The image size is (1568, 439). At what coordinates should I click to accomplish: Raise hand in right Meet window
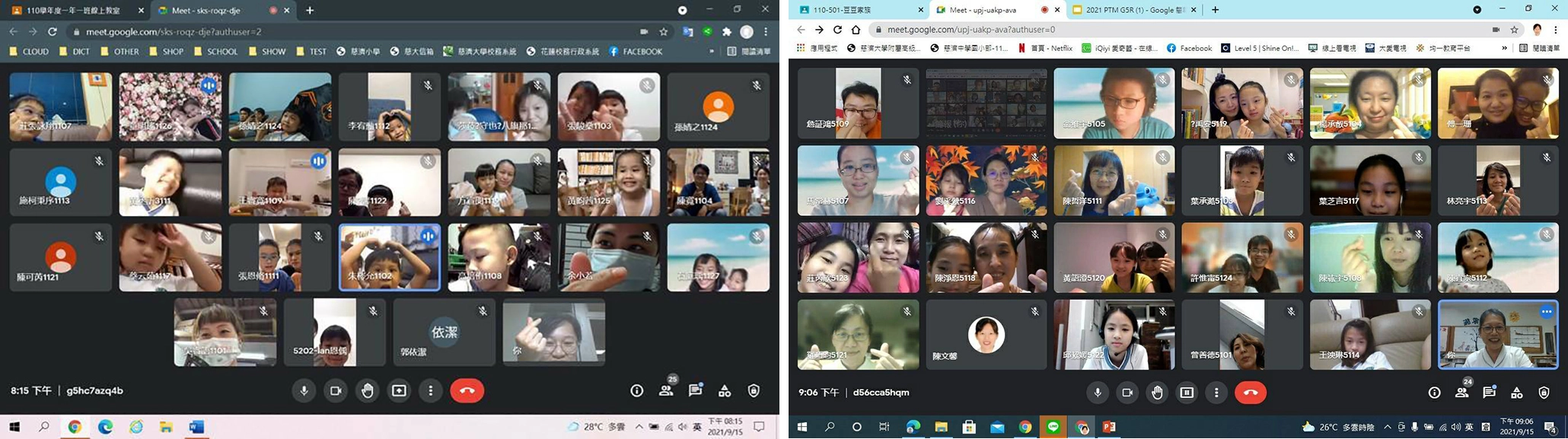click(1157, 393)
